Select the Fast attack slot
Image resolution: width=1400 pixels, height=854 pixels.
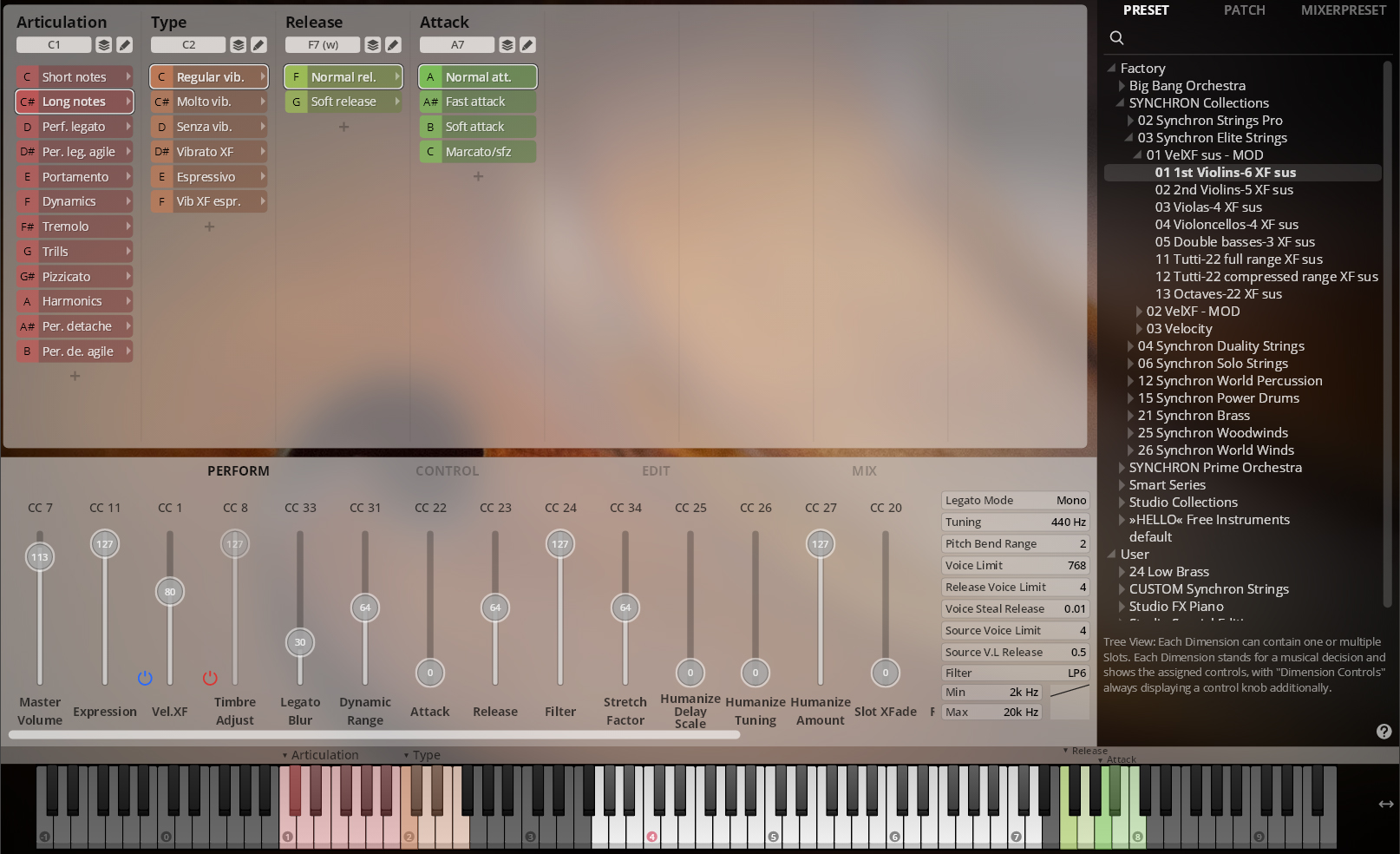477,102
